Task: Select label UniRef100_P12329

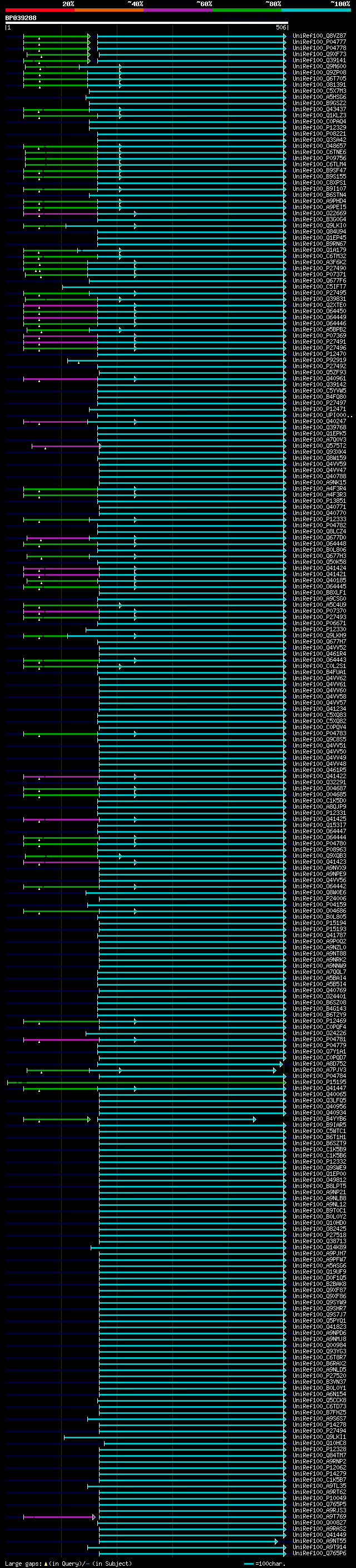Action: point(319,128)
